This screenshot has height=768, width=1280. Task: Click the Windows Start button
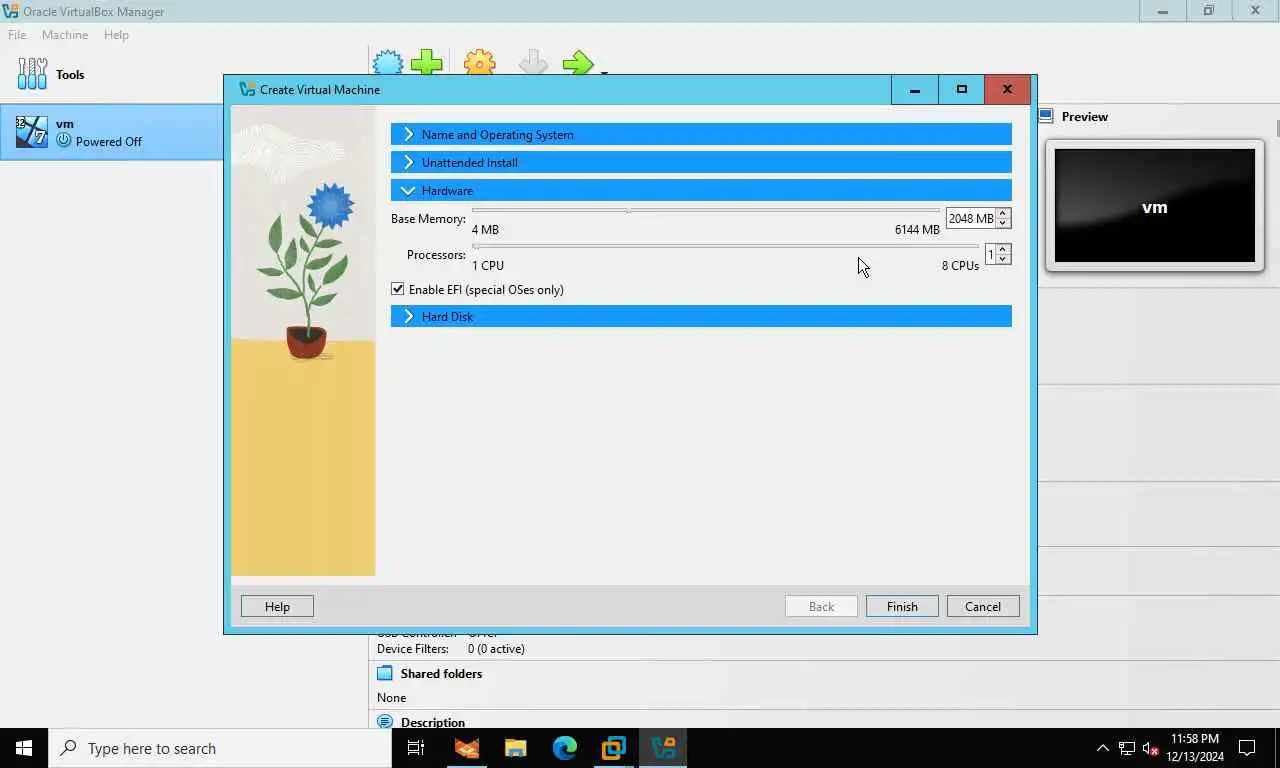tap(24, 748)
